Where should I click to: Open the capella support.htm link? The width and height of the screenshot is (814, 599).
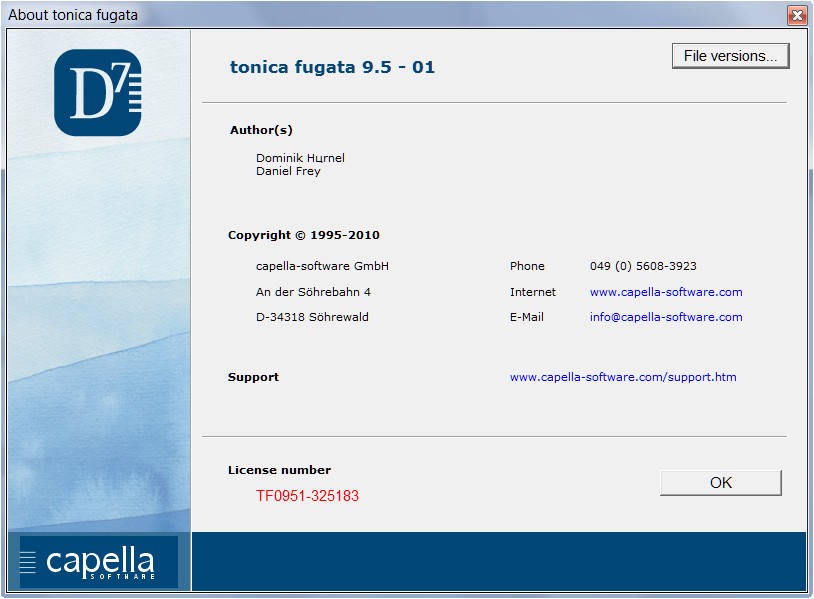click(623, 377)
